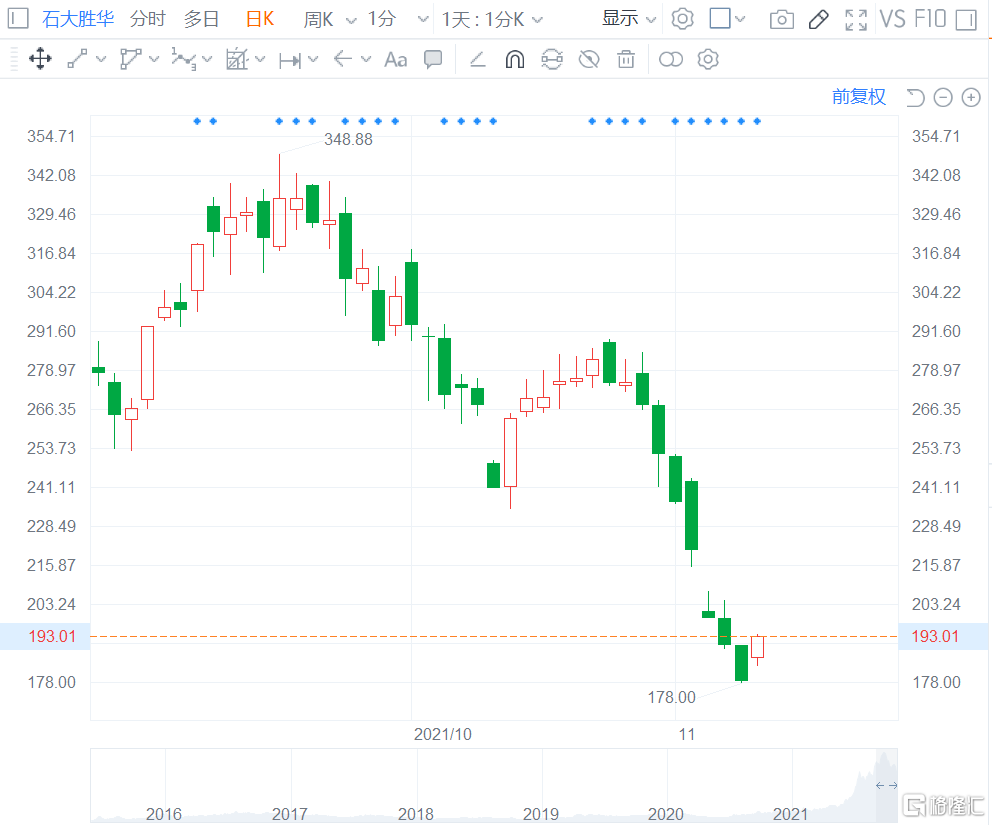The width and height of the screenshot is (992, 825).
Task: Open the 1分 interval dropdown arrow
Action: pos(423,20)
